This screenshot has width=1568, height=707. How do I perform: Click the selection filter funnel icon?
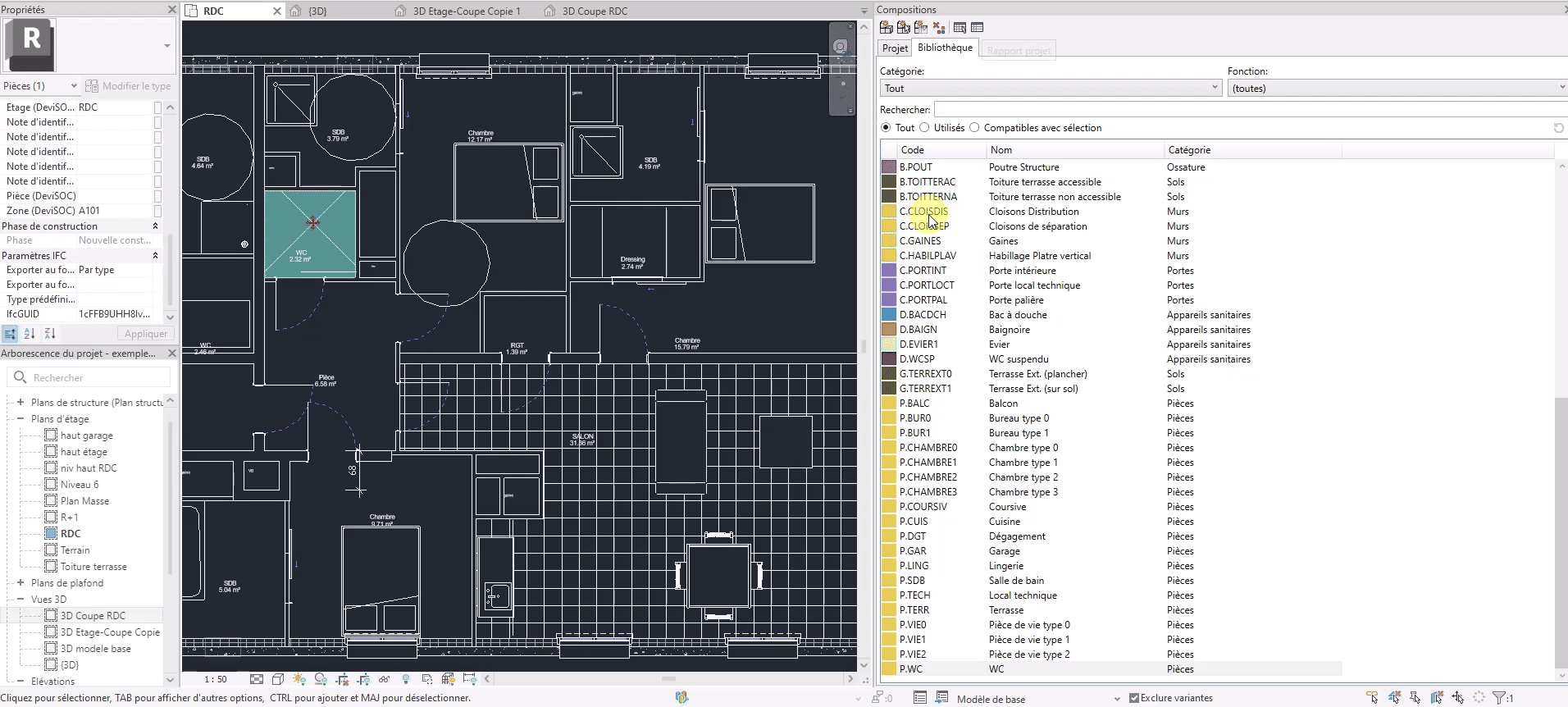pyautogui.click(x=1498, y=698)
